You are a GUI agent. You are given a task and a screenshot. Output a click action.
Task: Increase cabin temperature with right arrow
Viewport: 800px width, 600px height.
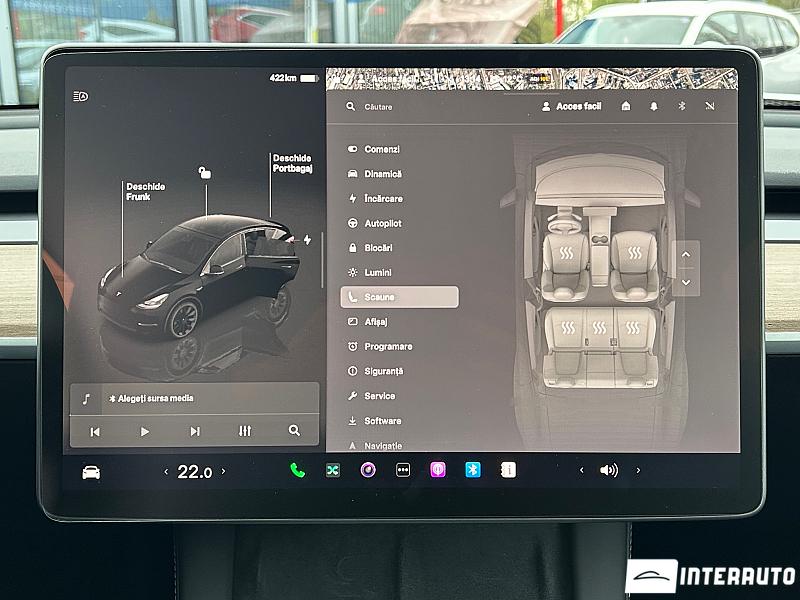223,471
